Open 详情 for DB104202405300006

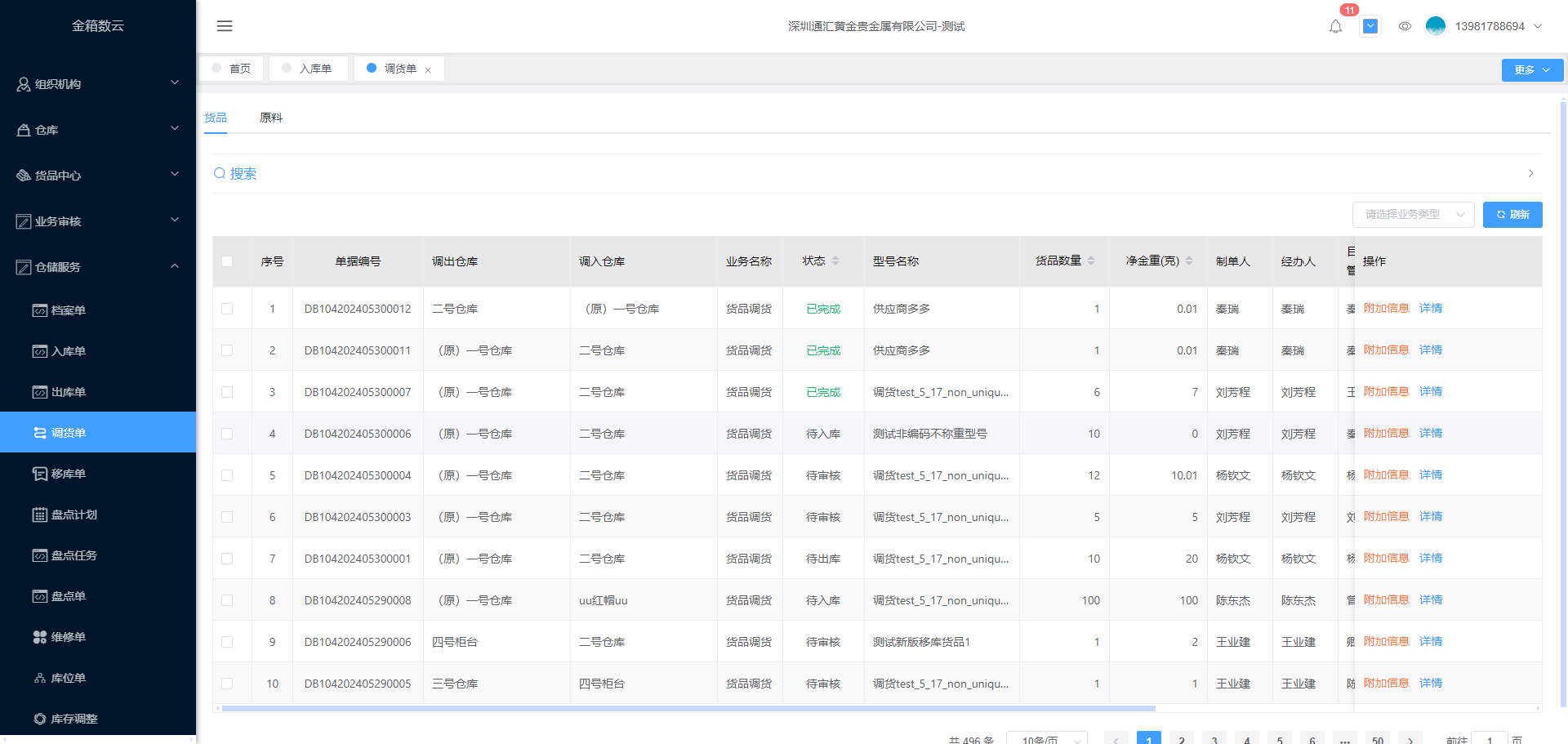point(1431,433)
